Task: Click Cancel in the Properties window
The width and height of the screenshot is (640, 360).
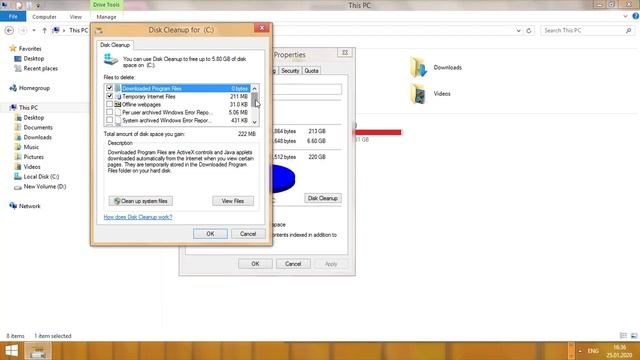Action: (x=293, y=264)
